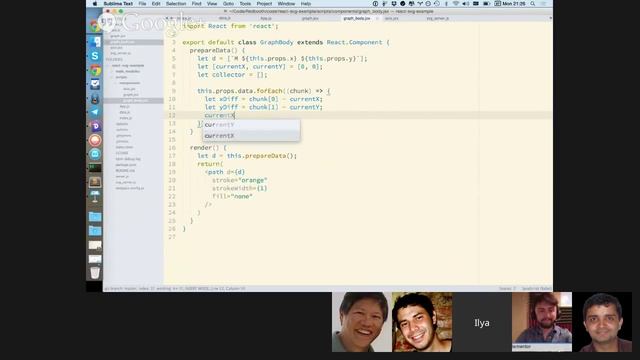Open the Find menu
640x360 pixels.
pyautogui.click(x=196, y=4)
